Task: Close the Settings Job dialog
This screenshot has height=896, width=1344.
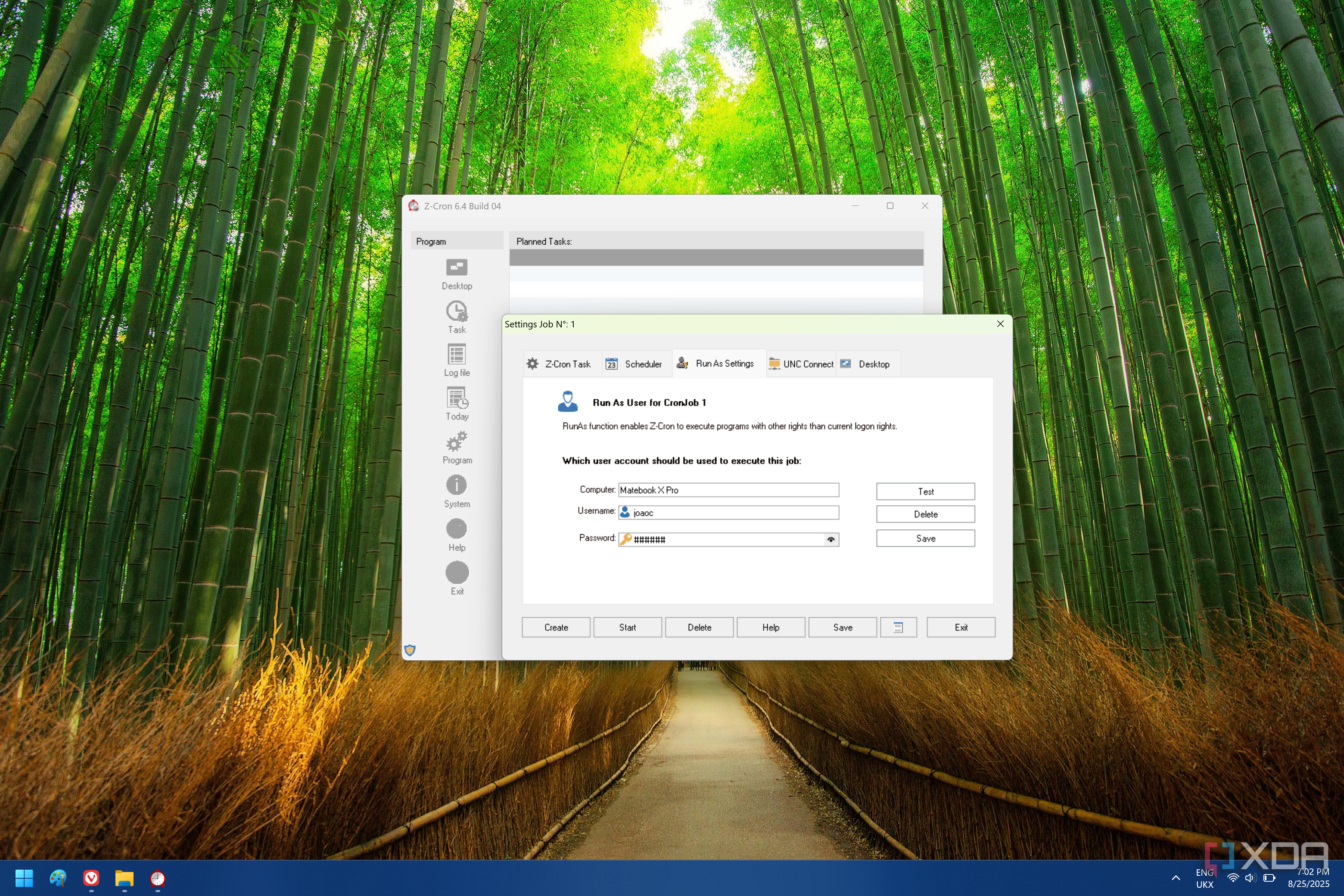Action: [x=1000, y=324]
